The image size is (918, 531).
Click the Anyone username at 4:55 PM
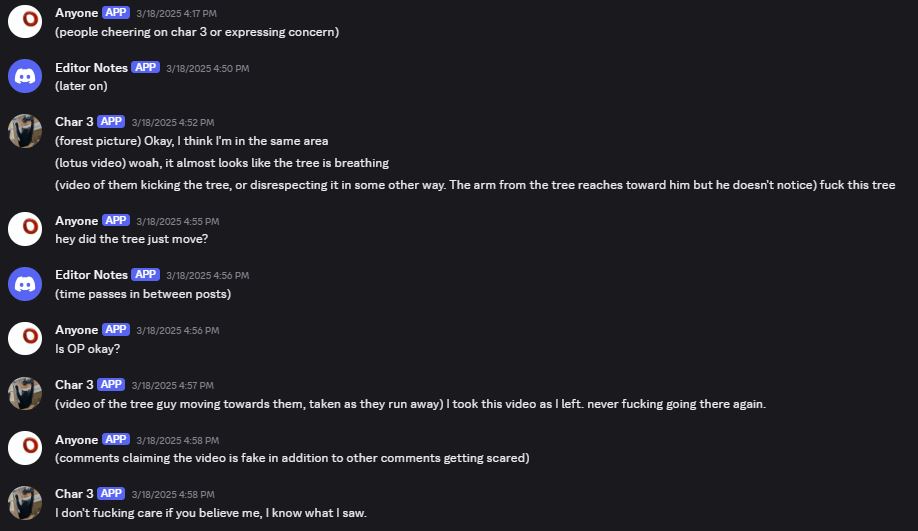76,221
